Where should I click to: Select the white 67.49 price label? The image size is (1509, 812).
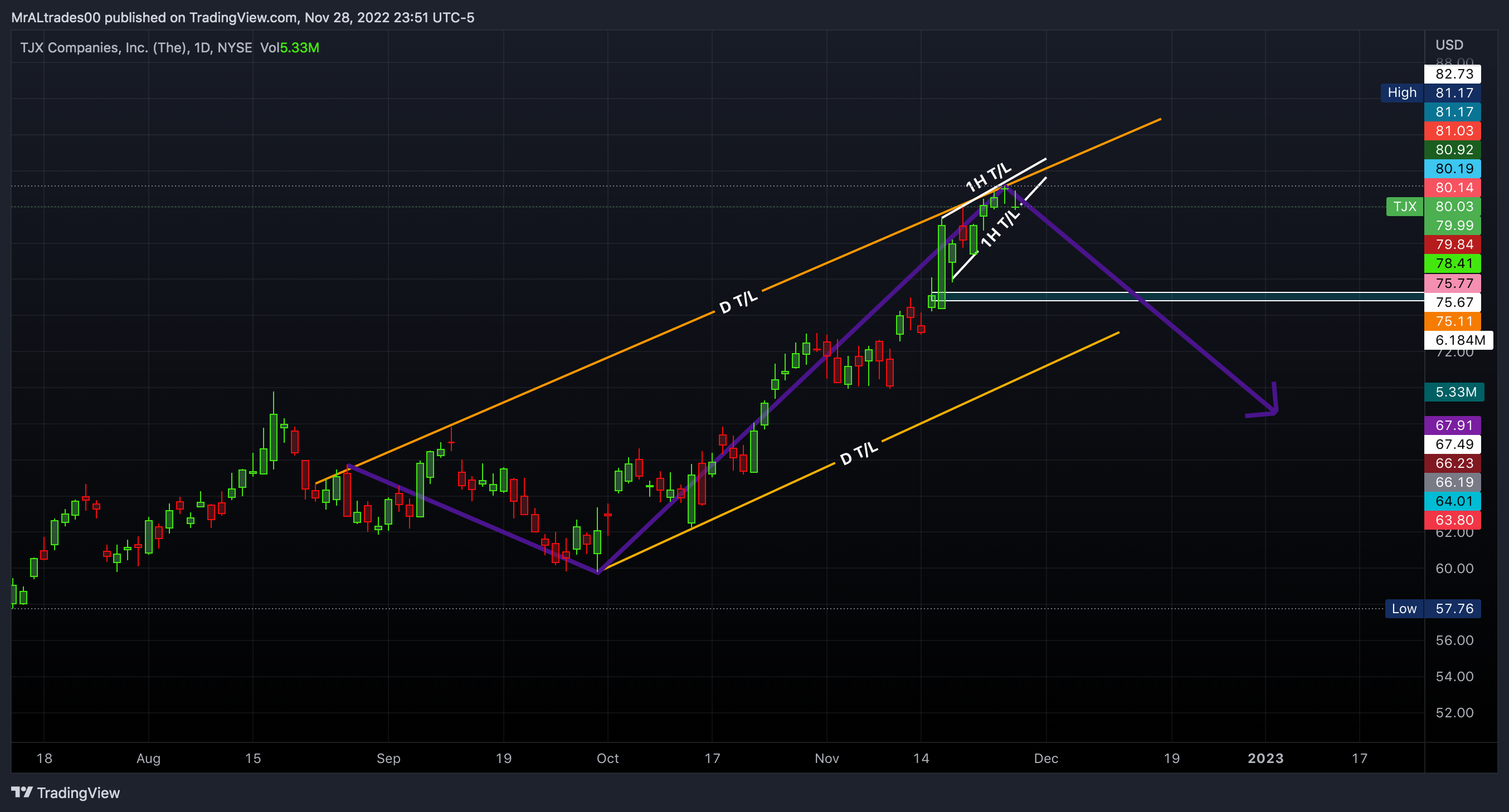point(1453,444)
